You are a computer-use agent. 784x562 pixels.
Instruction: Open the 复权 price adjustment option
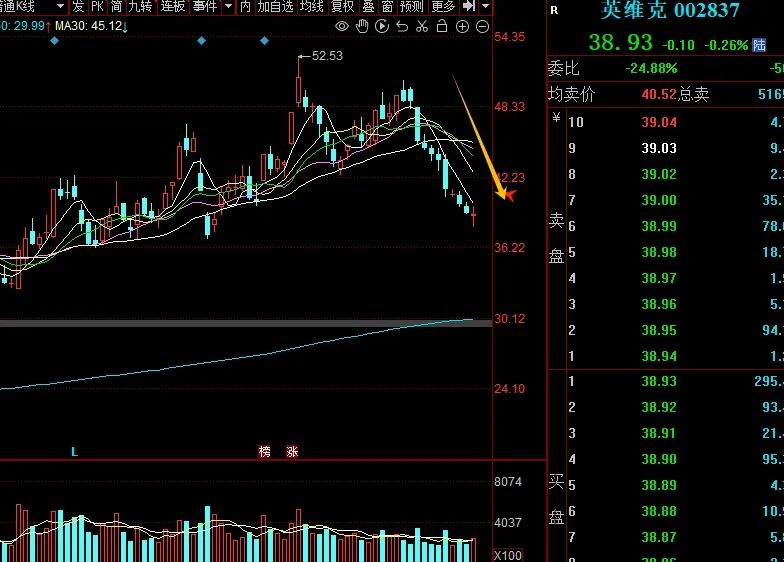tap(342, 6)
